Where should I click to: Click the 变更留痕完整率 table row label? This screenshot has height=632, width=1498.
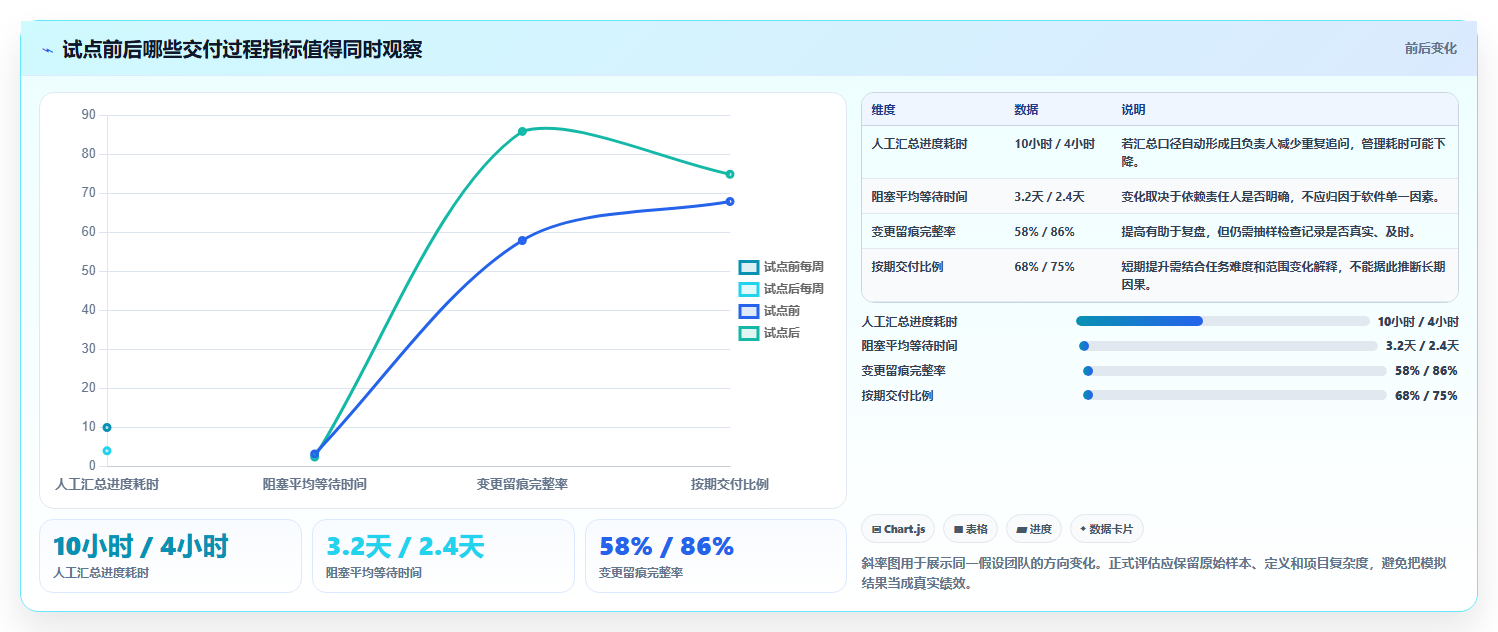point(913,232)
